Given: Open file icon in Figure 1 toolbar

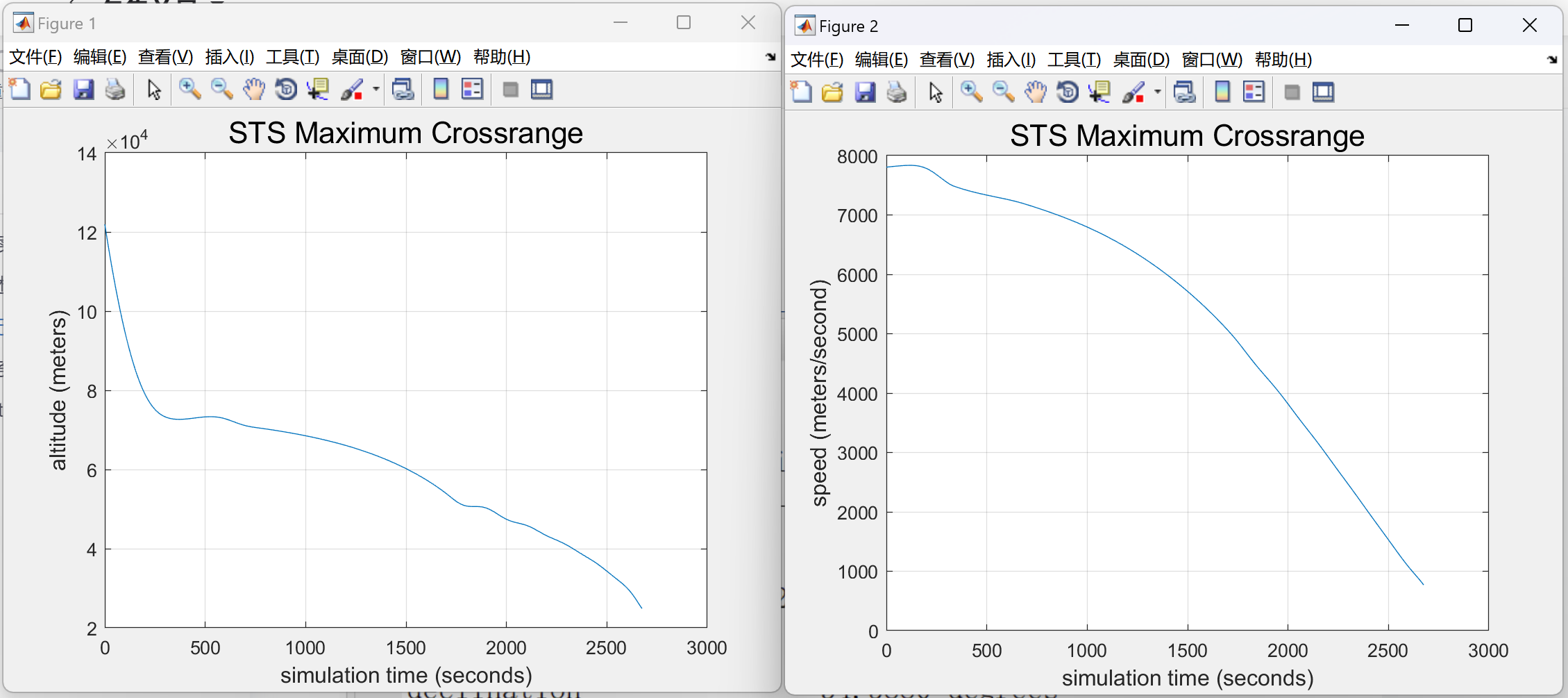Looking at the screenshot, I should (51, 90).
